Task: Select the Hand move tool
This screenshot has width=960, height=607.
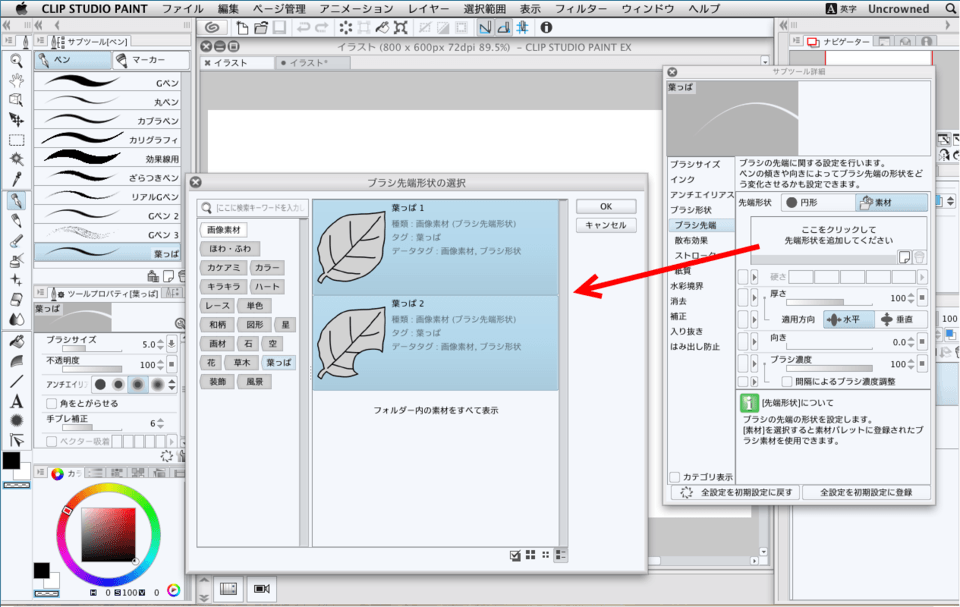Action: point(16,80)
